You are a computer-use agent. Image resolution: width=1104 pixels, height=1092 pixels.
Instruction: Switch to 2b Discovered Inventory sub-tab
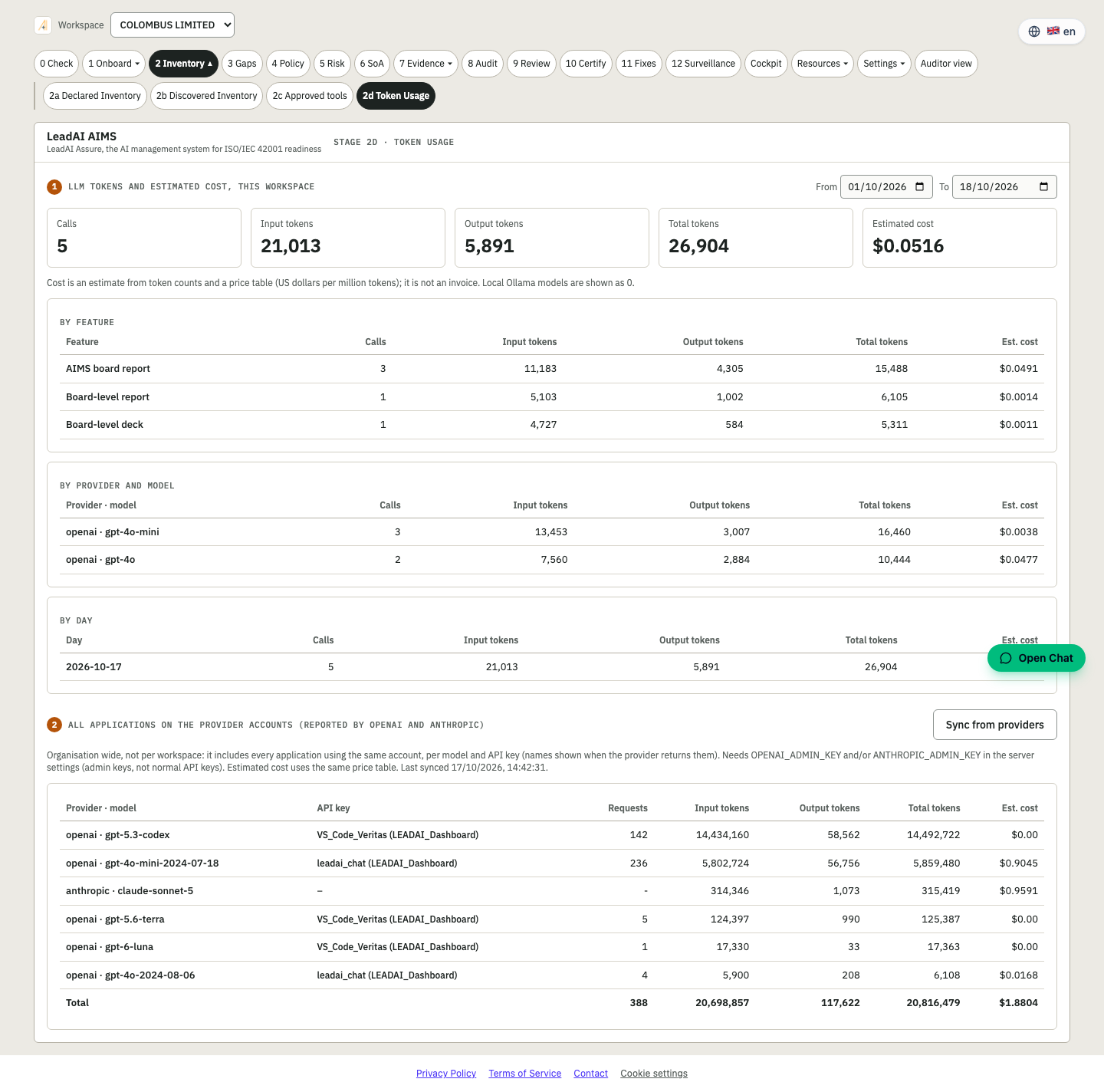207,96
